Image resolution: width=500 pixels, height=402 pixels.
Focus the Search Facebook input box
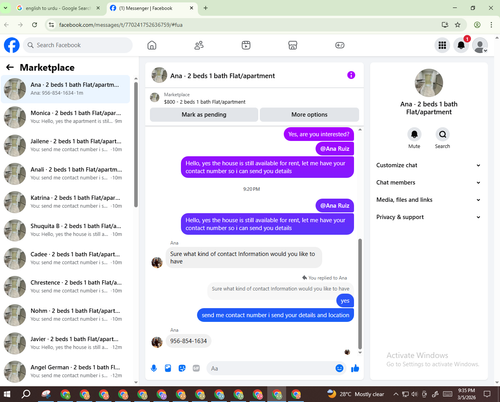click(77, 45)
